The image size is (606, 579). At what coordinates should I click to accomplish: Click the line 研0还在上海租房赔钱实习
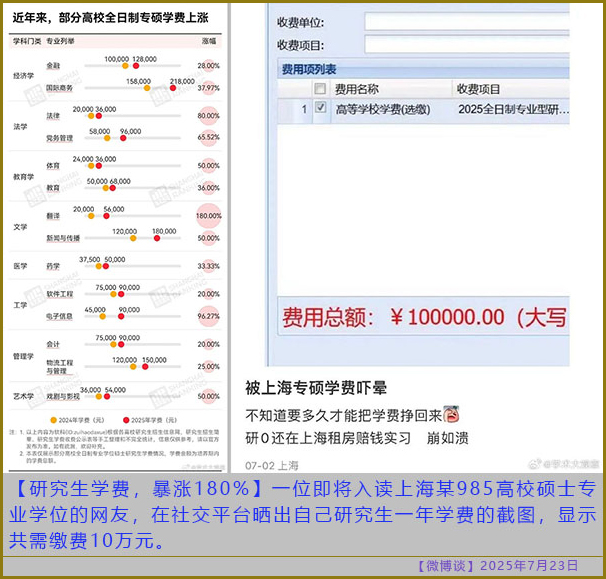coord(328,438)
